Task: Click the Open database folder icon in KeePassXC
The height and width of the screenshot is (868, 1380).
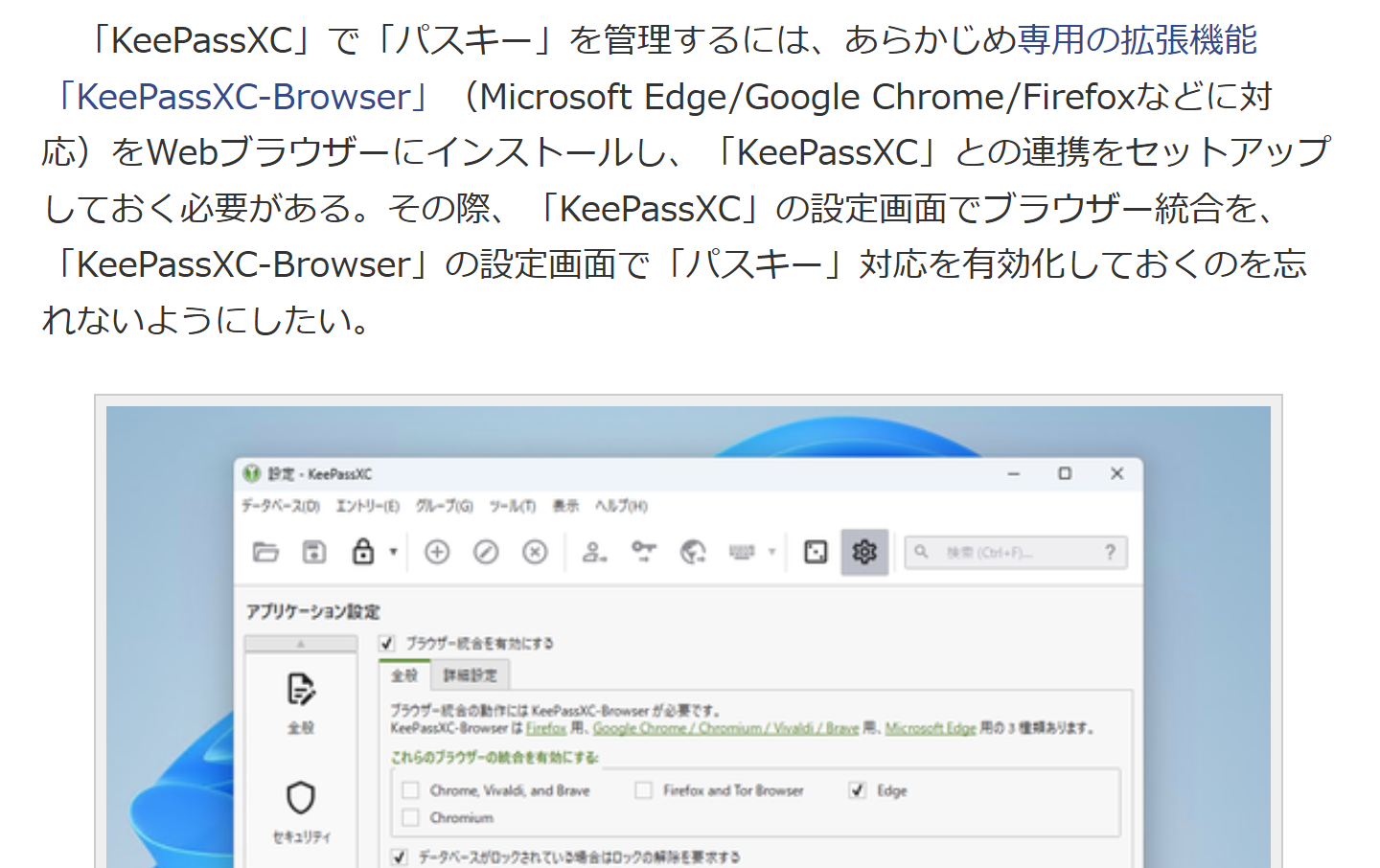Action: tap(265, 552)
